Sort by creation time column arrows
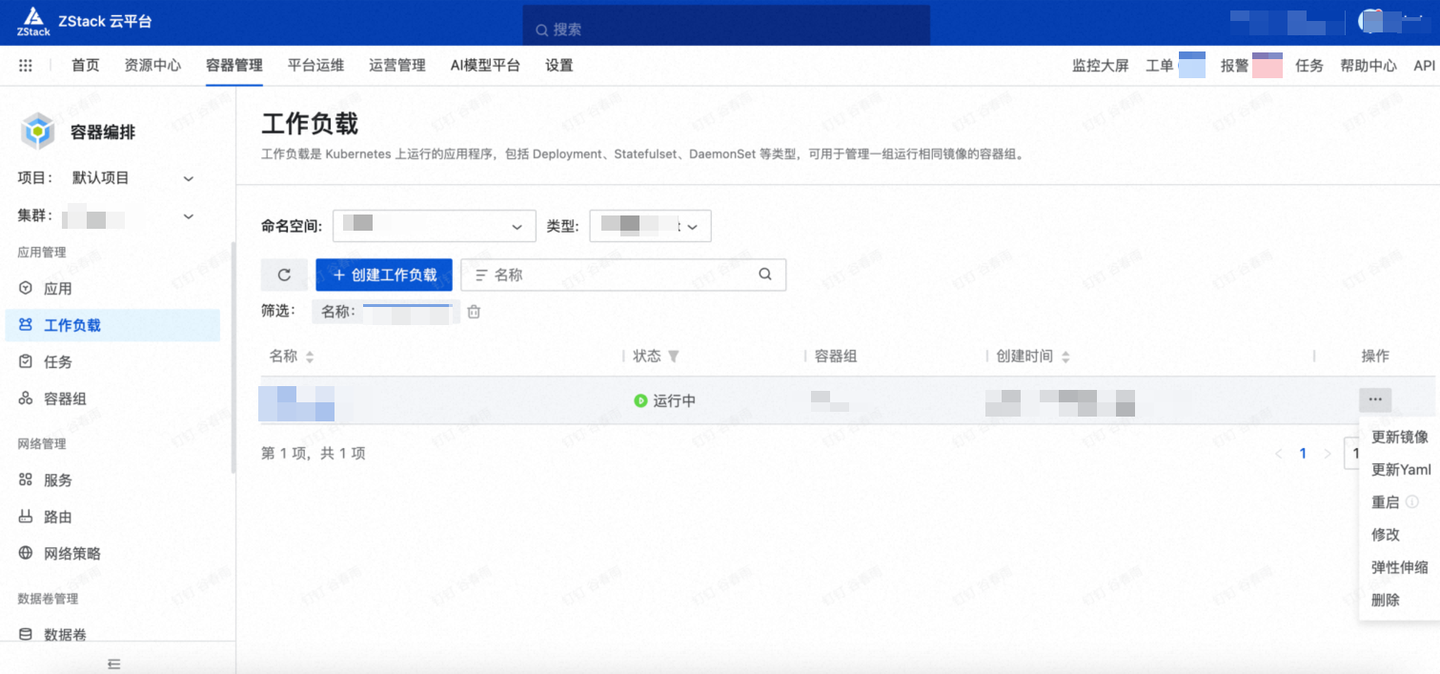Viewport: 1440px width, 674px height. (1066, 357)
